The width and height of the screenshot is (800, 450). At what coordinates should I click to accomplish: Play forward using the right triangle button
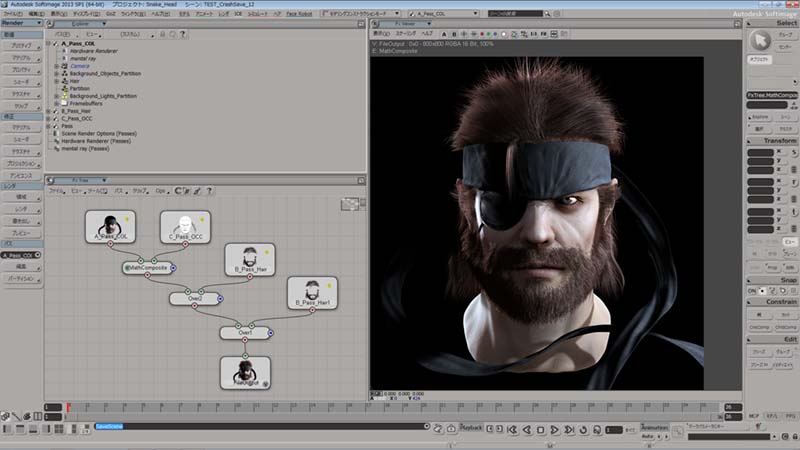pos(555,430)
